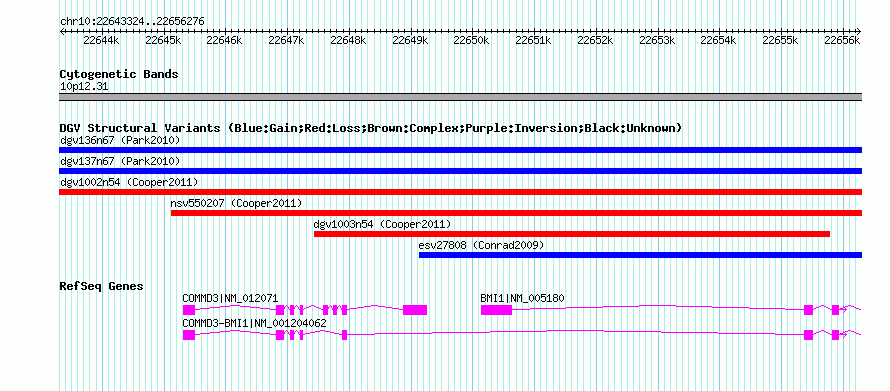890x391 pixels.
Task: Click the 22654k ruler tick label
Action: (x=718, y=40)
